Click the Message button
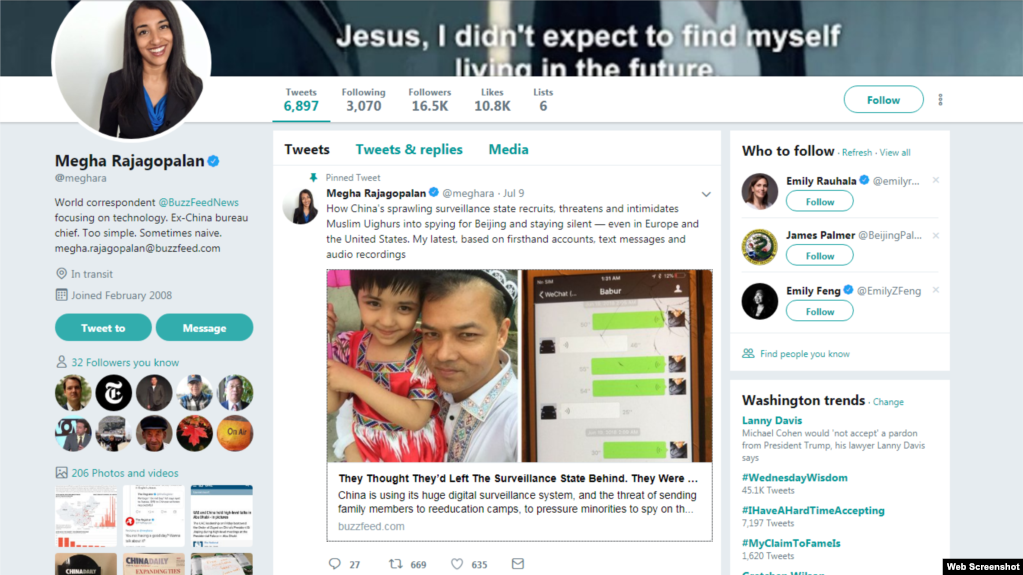 204,328
